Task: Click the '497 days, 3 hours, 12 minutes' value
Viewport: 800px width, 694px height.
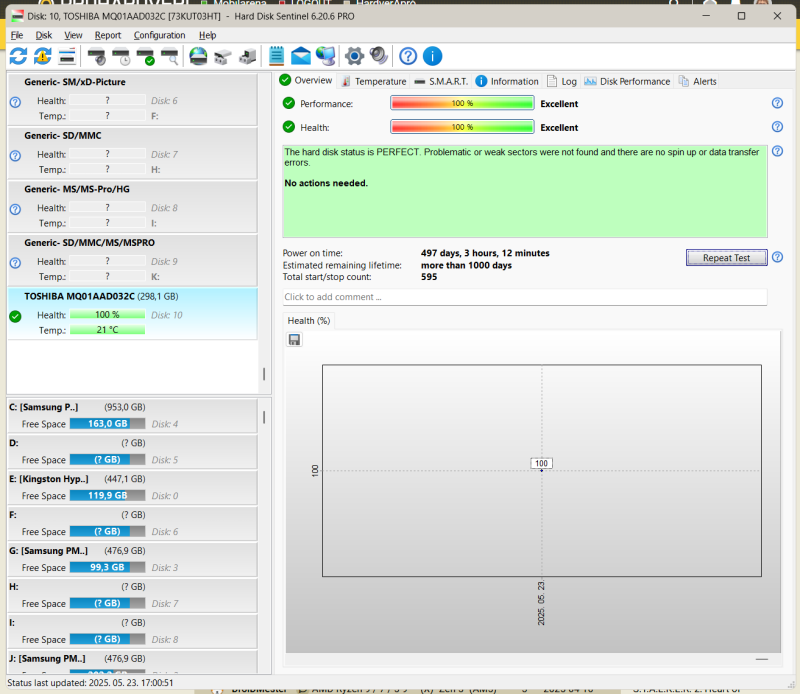Action: 485,253
